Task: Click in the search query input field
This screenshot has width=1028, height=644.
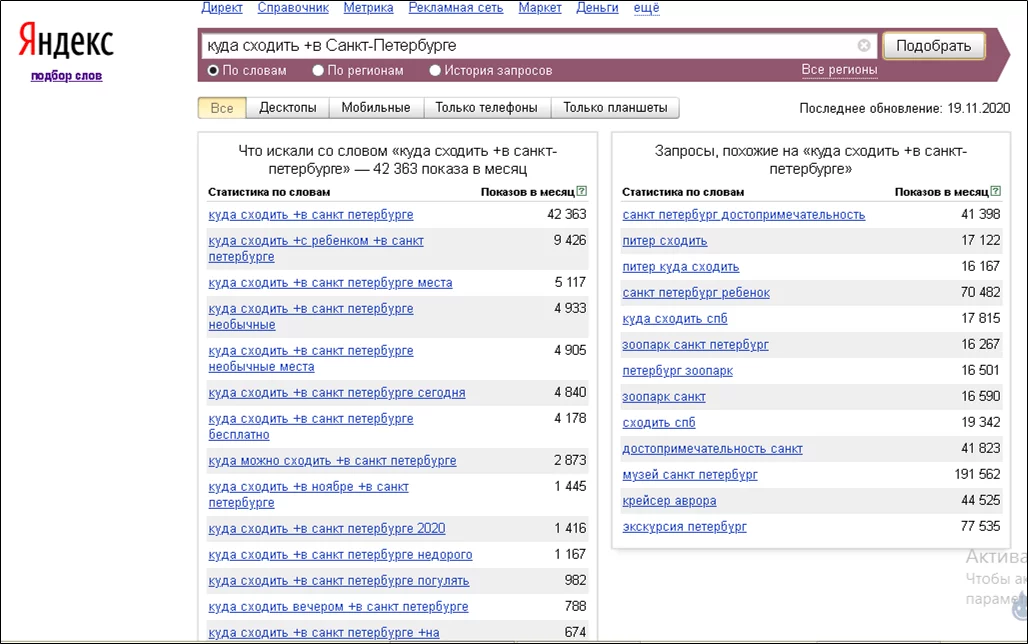Action: (x=528, y=45)
